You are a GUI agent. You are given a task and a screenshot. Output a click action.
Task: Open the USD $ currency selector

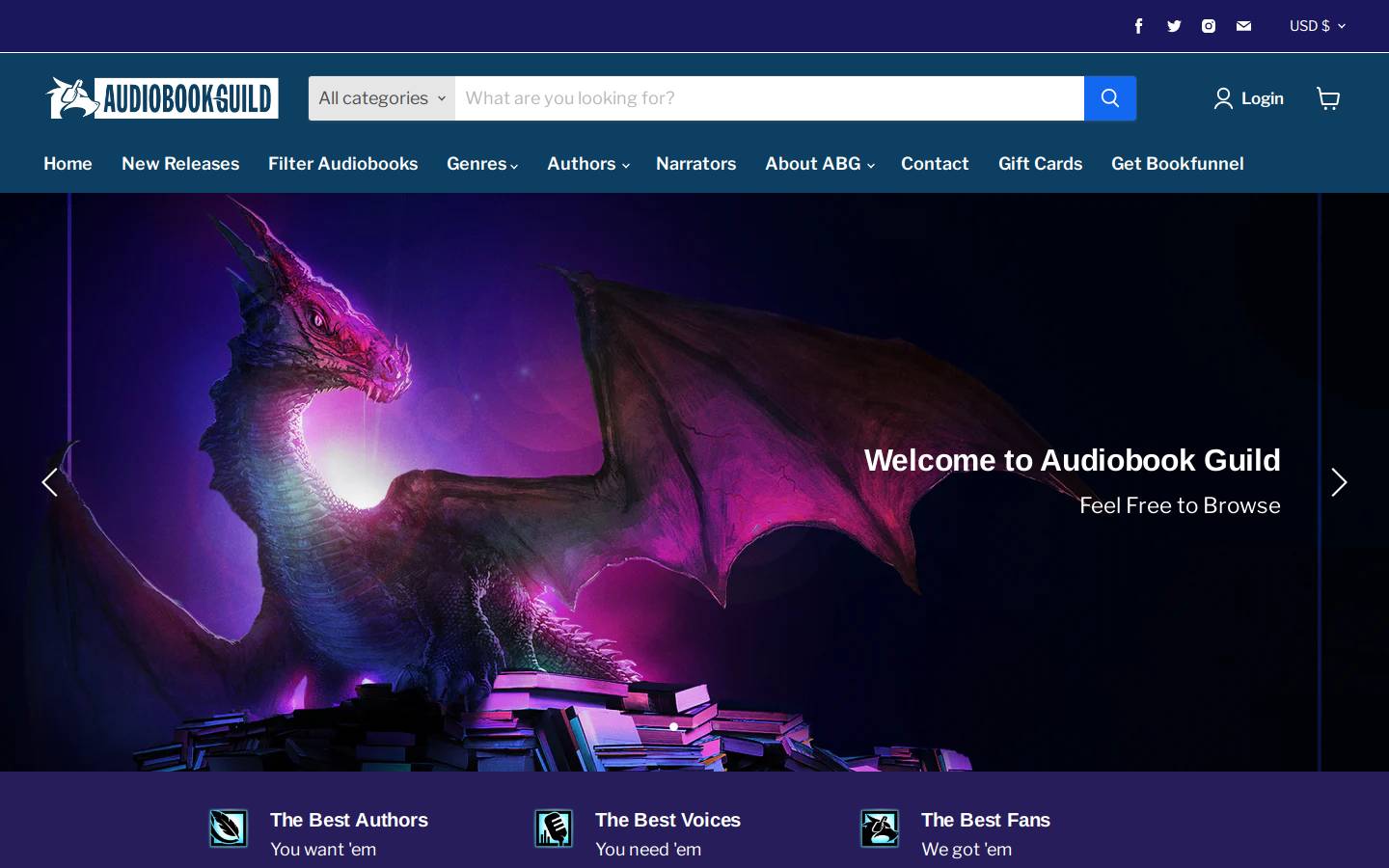pyautogui.click(x=1318, y=26)
